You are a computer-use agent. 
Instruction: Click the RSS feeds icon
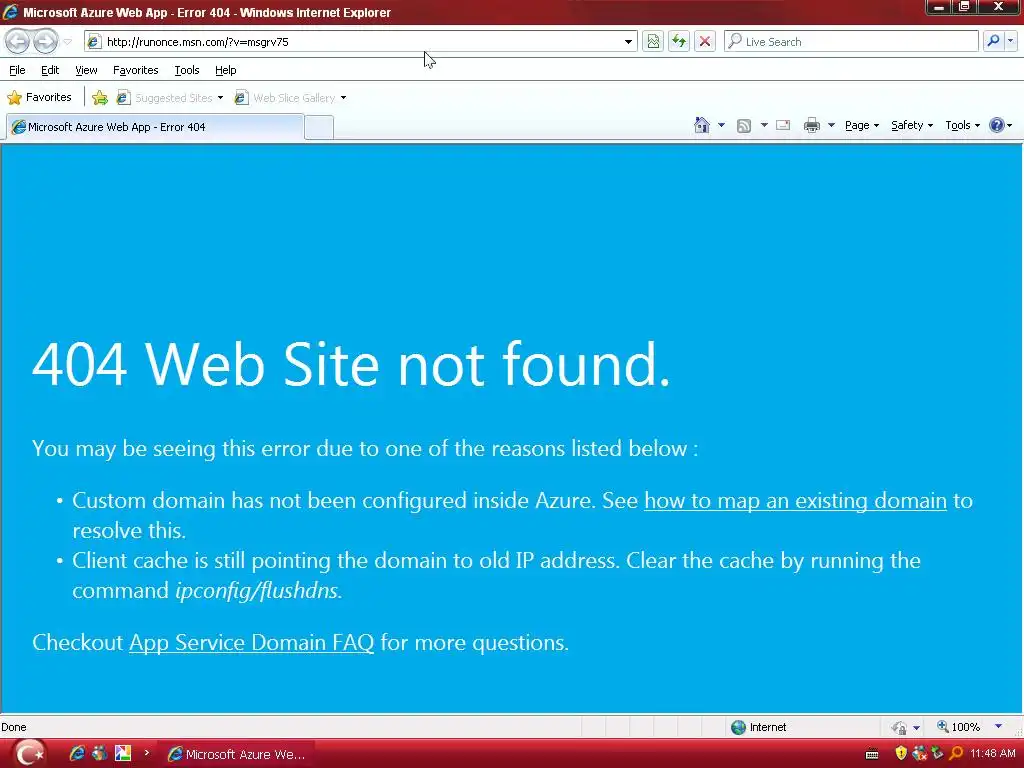744,125
